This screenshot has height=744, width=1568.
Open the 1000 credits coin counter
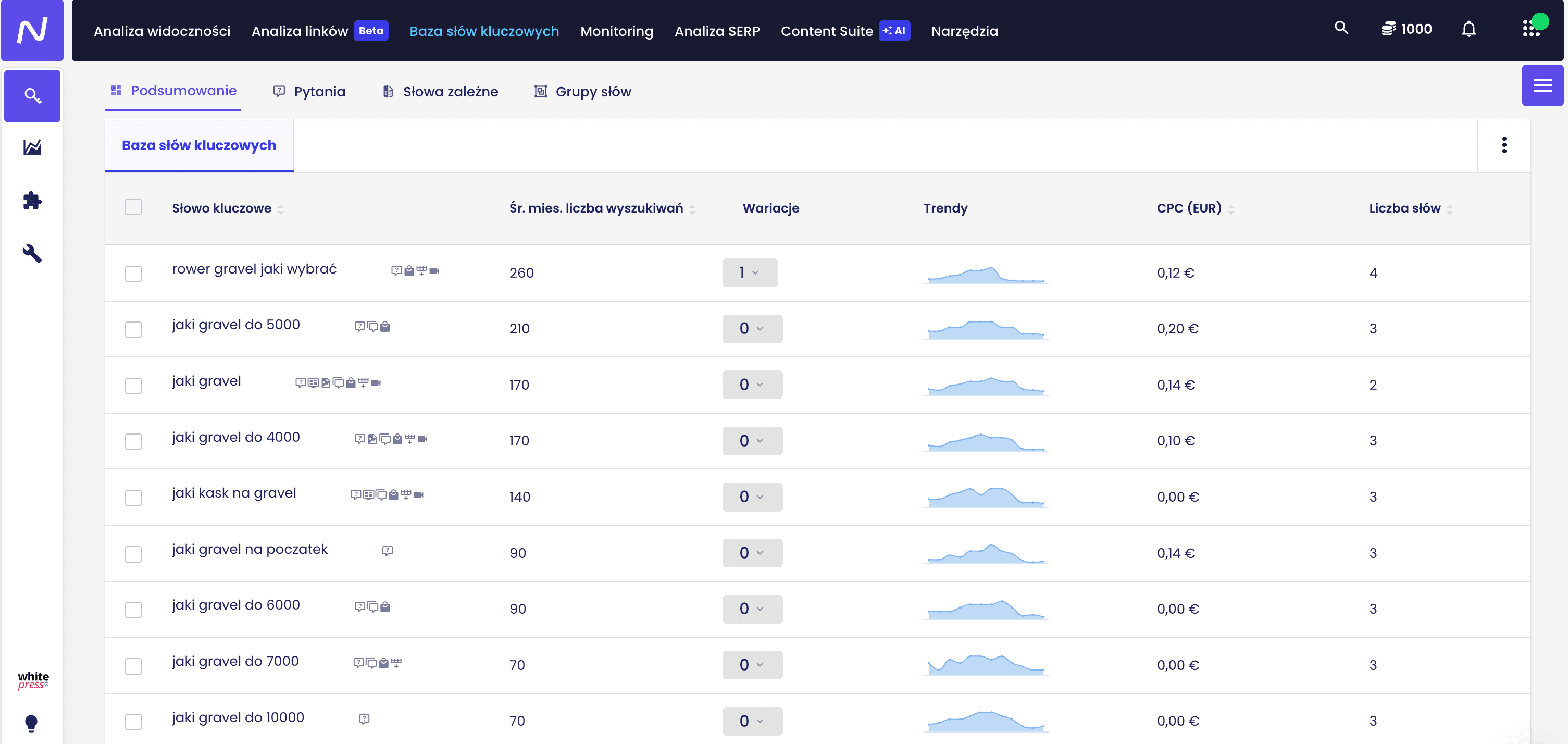(1405, 29)
